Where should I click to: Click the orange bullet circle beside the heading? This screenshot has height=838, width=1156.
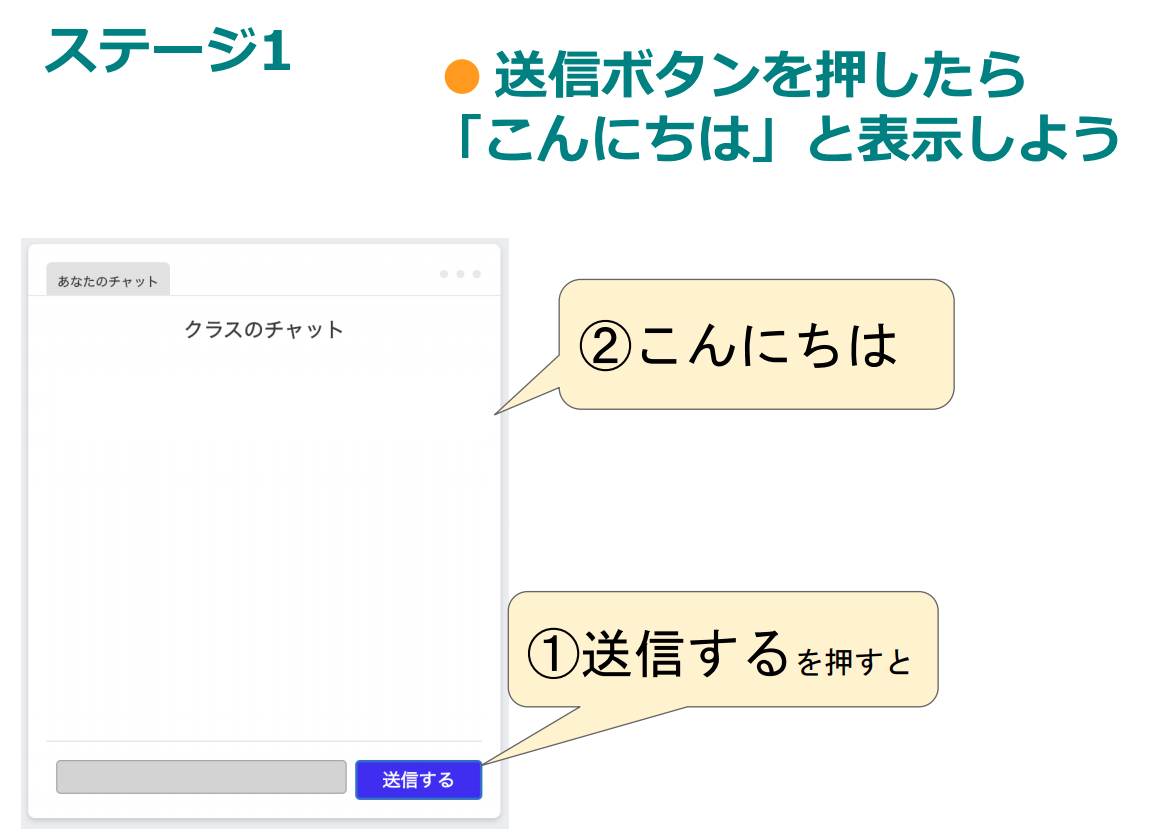[462, 77]
